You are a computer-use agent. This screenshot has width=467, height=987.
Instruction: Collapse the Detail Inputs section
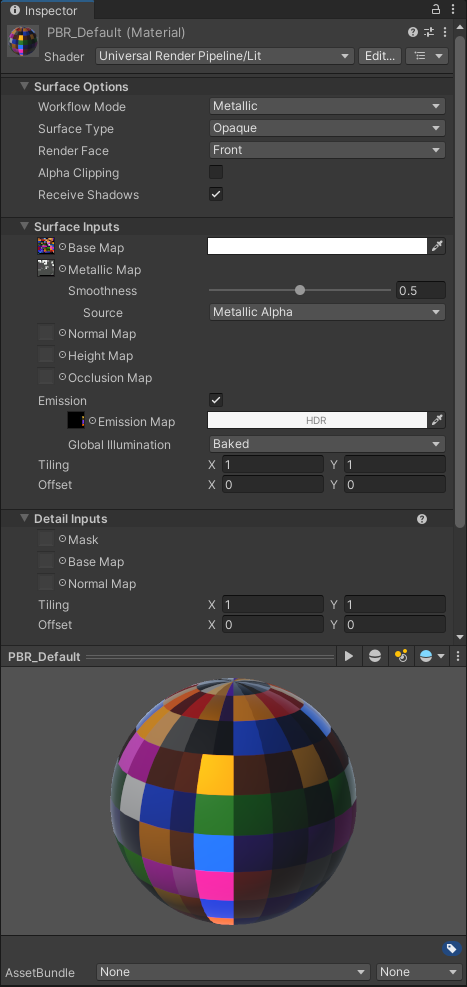[25, 519]
